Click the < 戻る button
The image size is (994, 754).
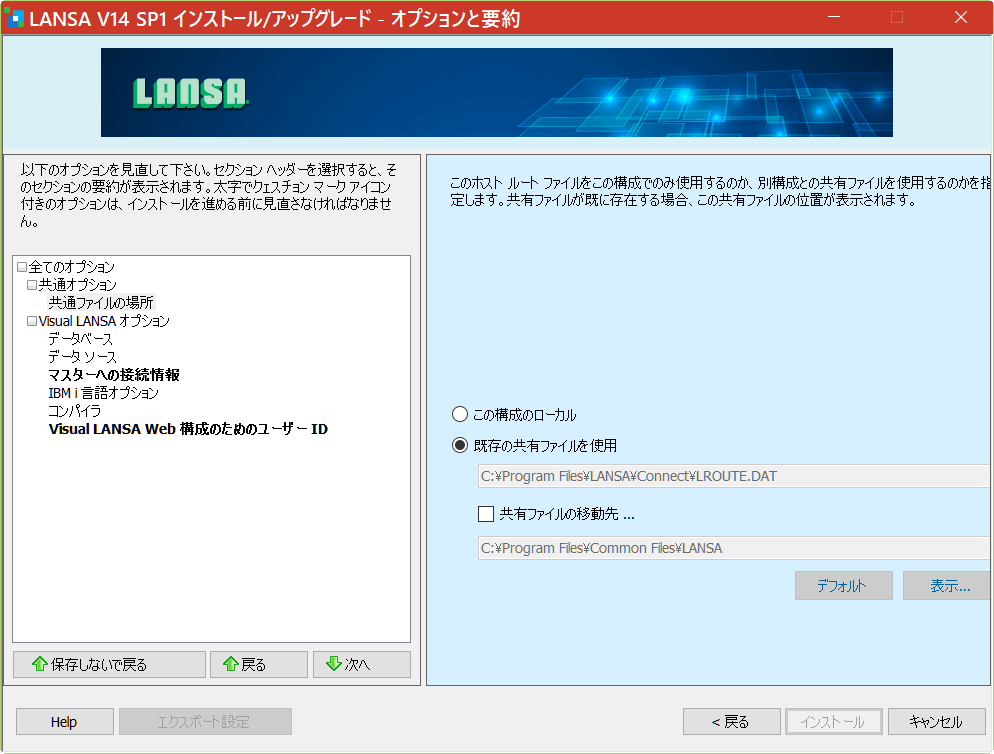(732, 722)
